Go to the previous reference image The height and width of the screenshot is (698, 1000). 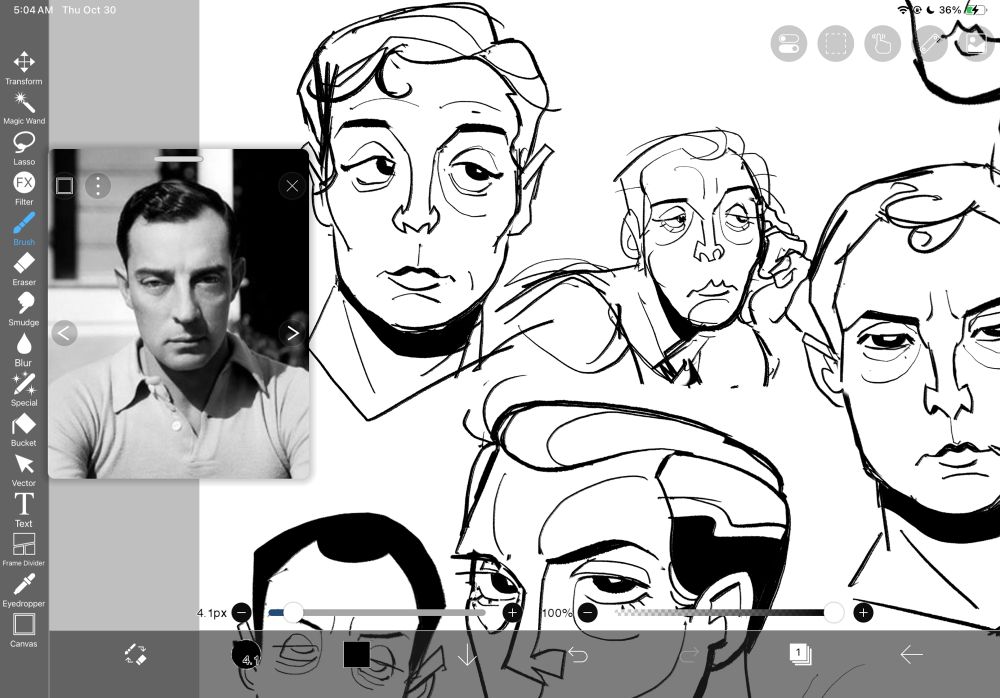66,332
